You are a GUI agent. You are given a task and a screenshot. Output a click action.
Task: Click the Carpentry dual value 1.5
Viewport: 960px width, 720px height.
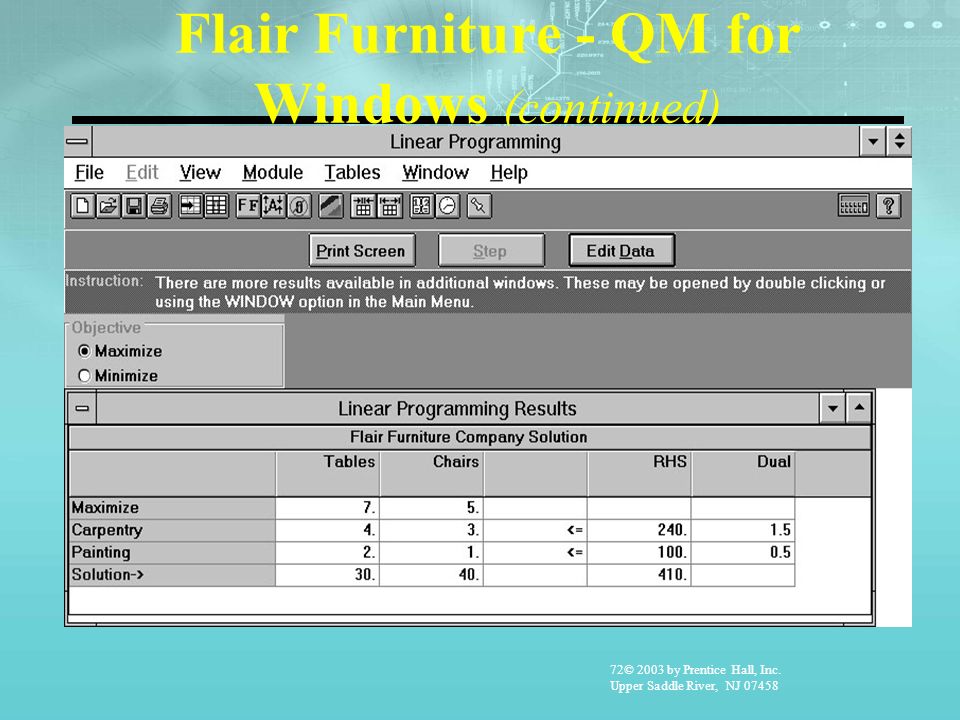[744, 530]
